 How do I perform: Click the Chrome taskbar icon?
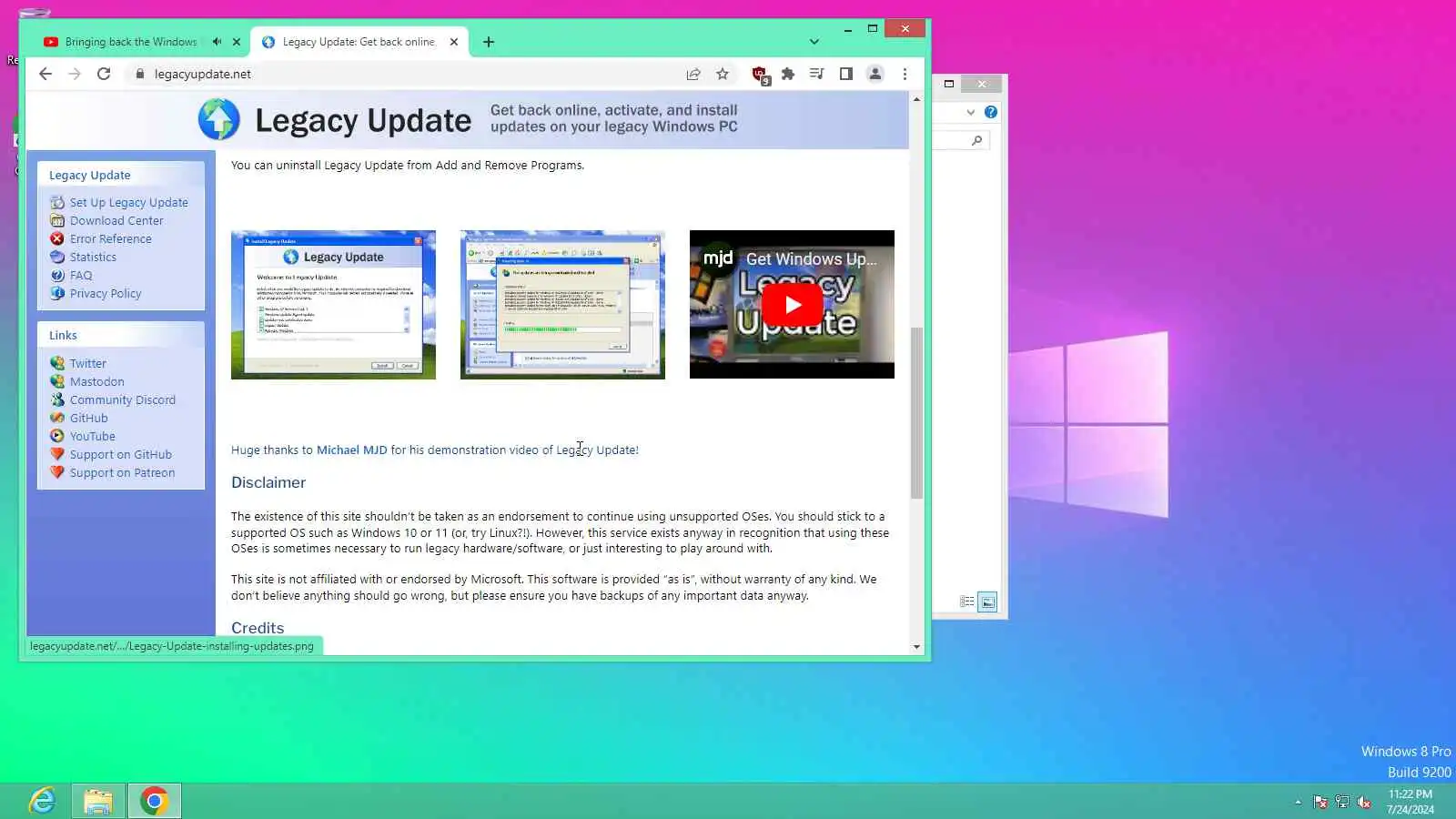[154, 801]
